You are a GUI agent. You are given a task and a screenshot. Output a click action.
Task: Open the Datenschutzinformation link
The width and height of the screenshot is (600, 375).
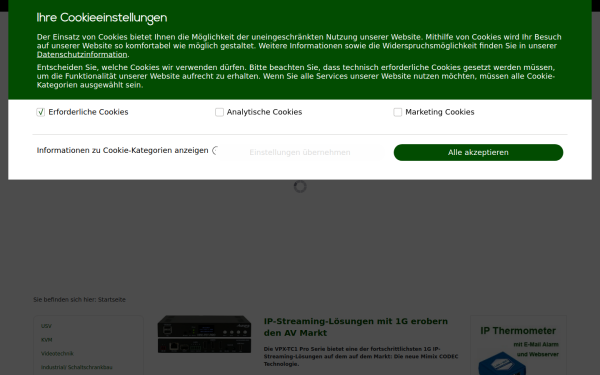(x=82, y=55)
